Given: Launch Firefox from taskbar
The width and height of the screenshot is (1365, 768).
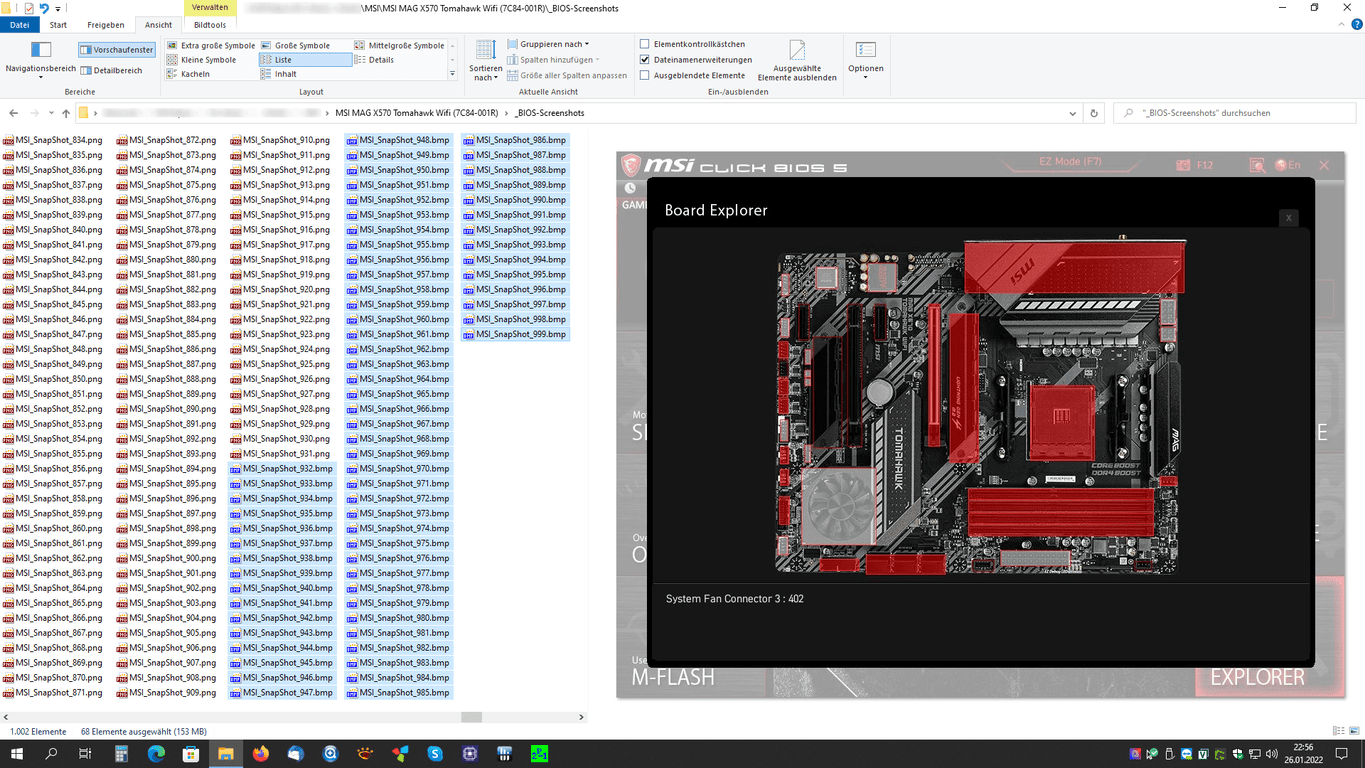Looking at the screenshot, I should tap(261, 753).
